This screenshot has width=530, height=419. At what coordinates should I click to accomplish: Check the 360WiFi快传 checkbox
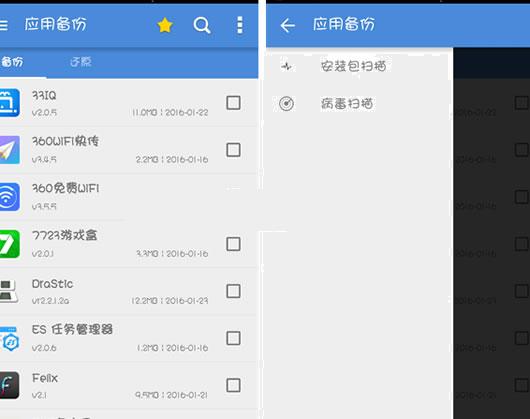coord(233,150)
